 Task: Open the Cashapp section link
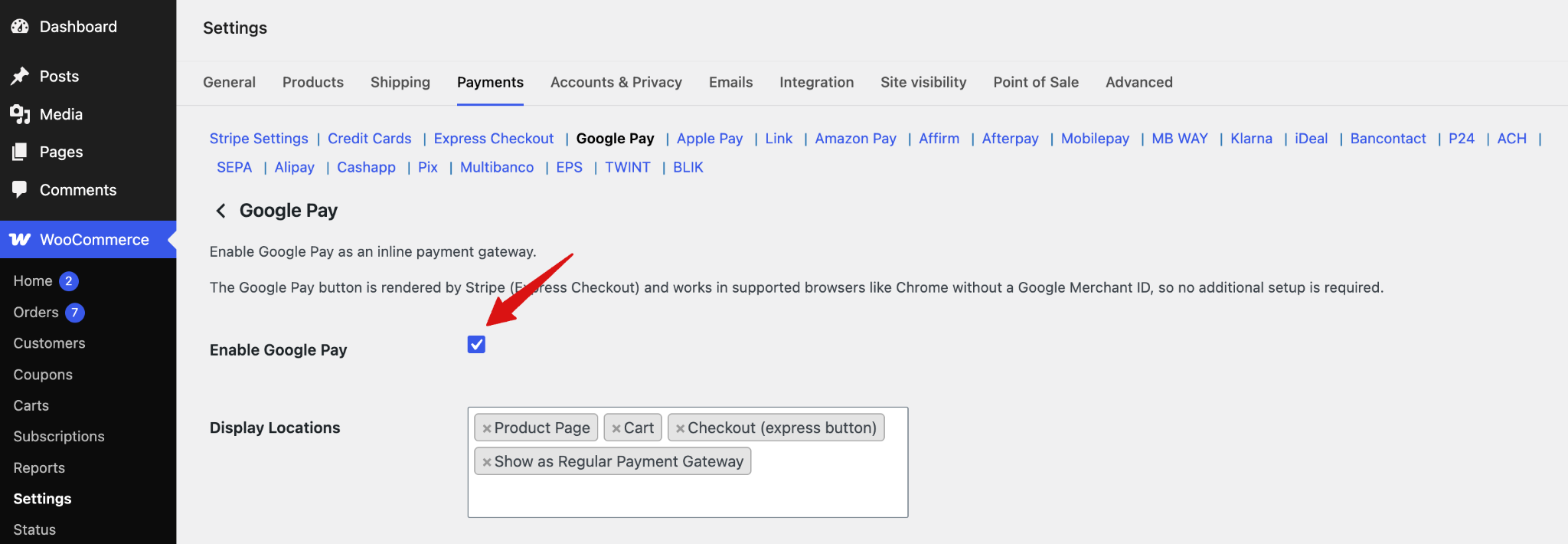(x=366, y=167)
